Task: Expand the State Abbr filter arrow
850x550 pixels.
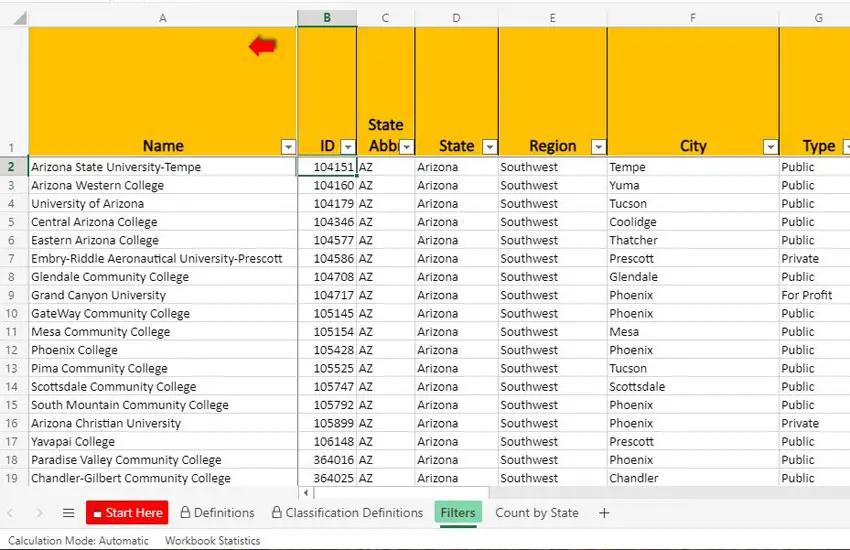Action: (407, 146)
